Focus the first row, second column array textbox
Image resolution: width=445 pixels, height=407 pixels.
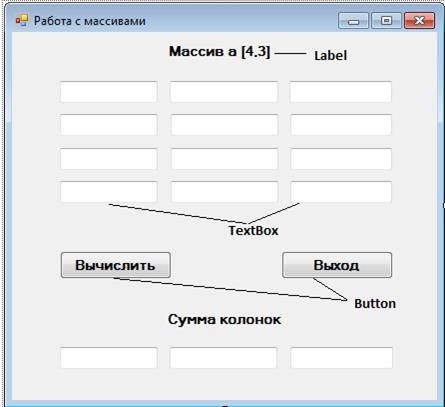pyautogui.click(x=224, y=92)
